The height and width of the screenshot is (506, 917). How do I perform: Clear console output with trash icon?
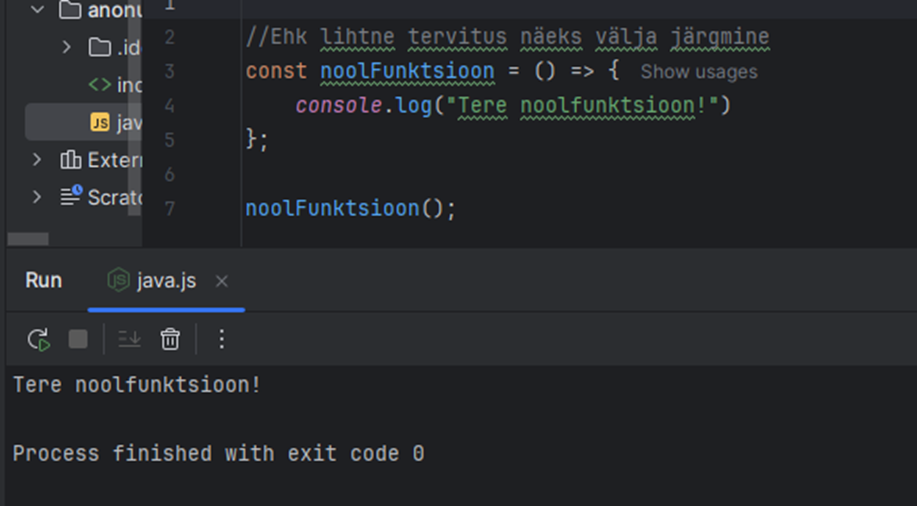[x=171, y=339]
